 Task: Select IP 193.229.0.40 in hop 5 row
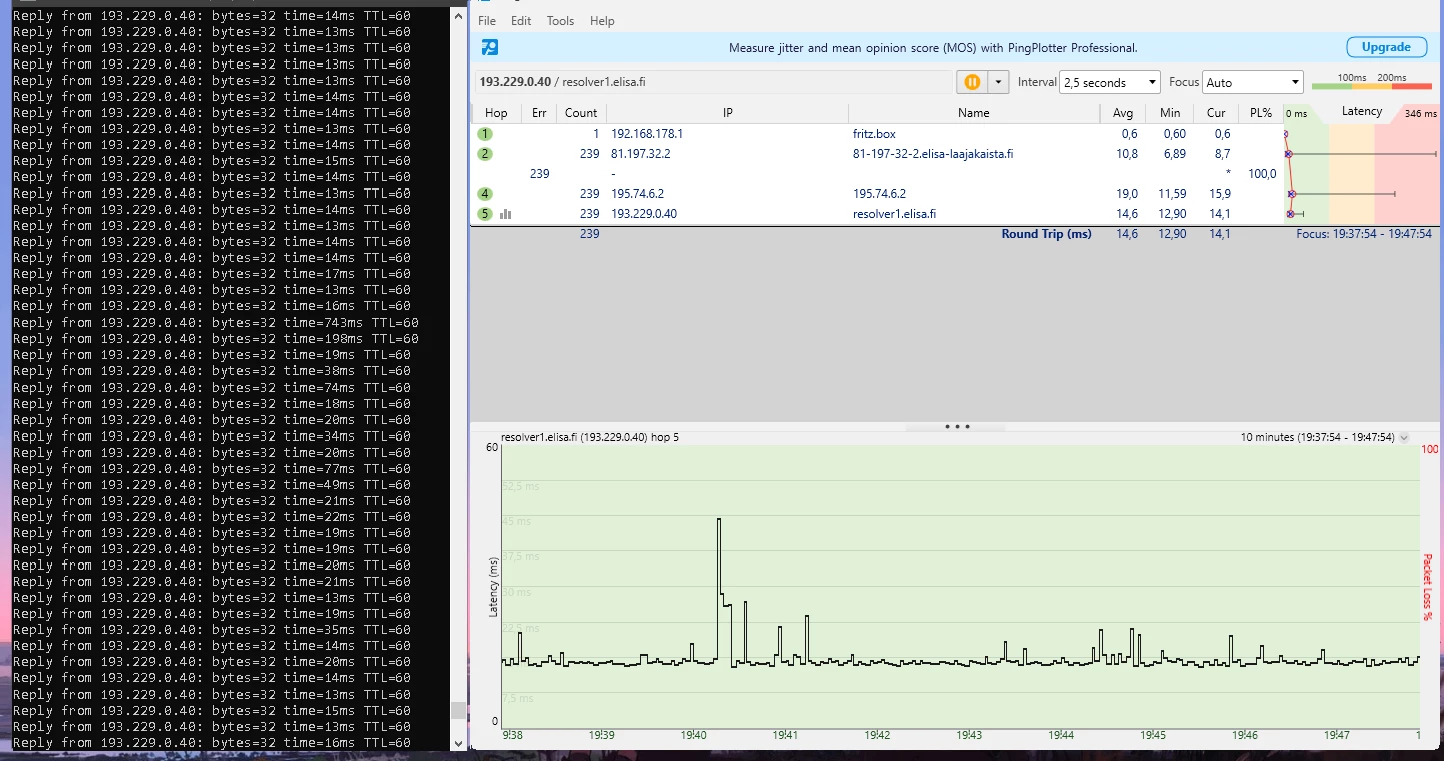tap(644, 214)
